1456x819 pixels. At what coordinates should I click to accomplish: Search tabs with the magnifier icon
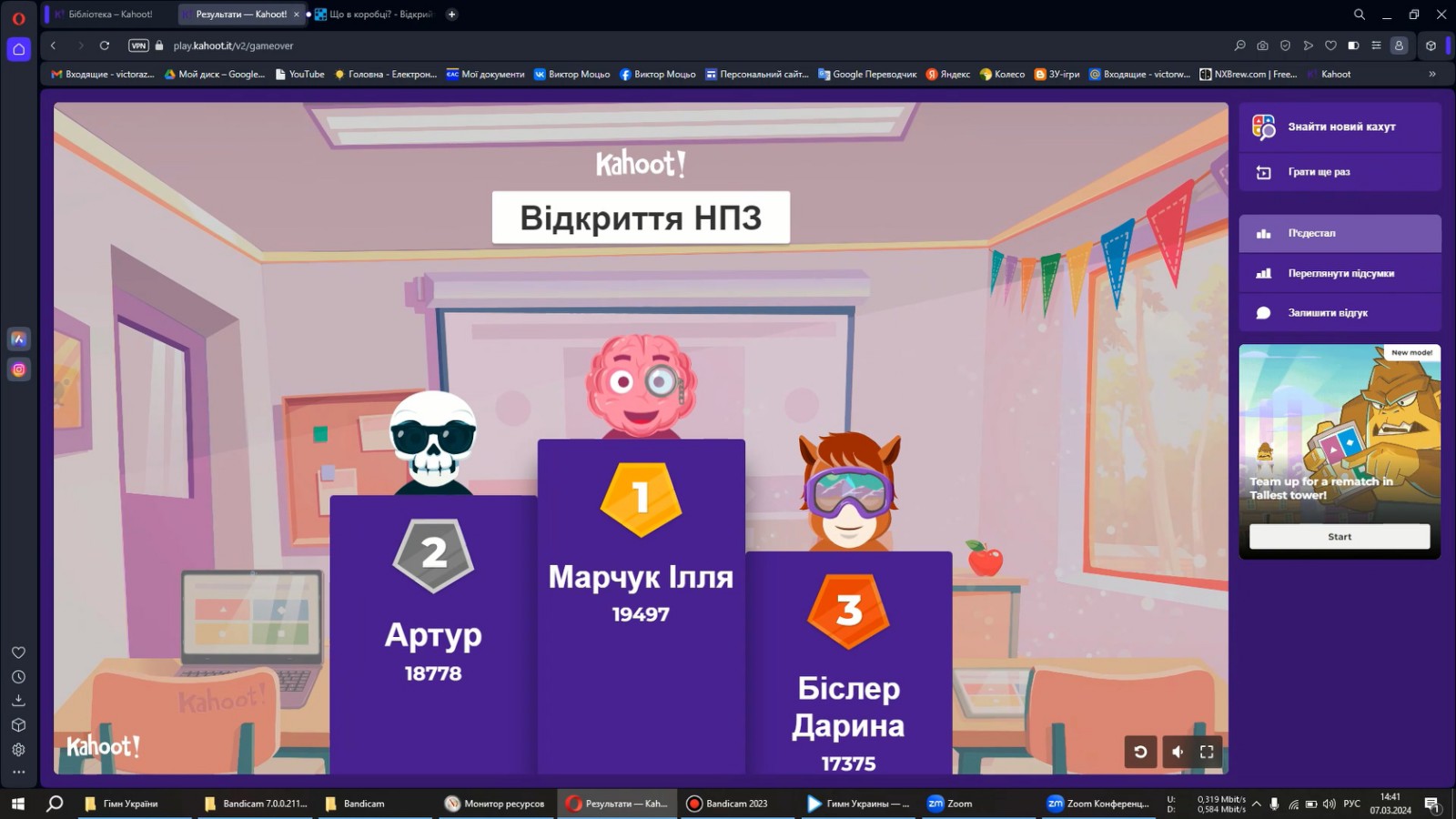coord(1360,15)
